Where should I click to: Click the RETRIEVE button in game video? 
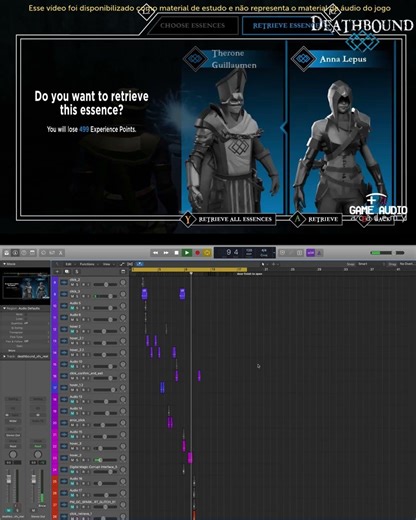tap(316, 219)
